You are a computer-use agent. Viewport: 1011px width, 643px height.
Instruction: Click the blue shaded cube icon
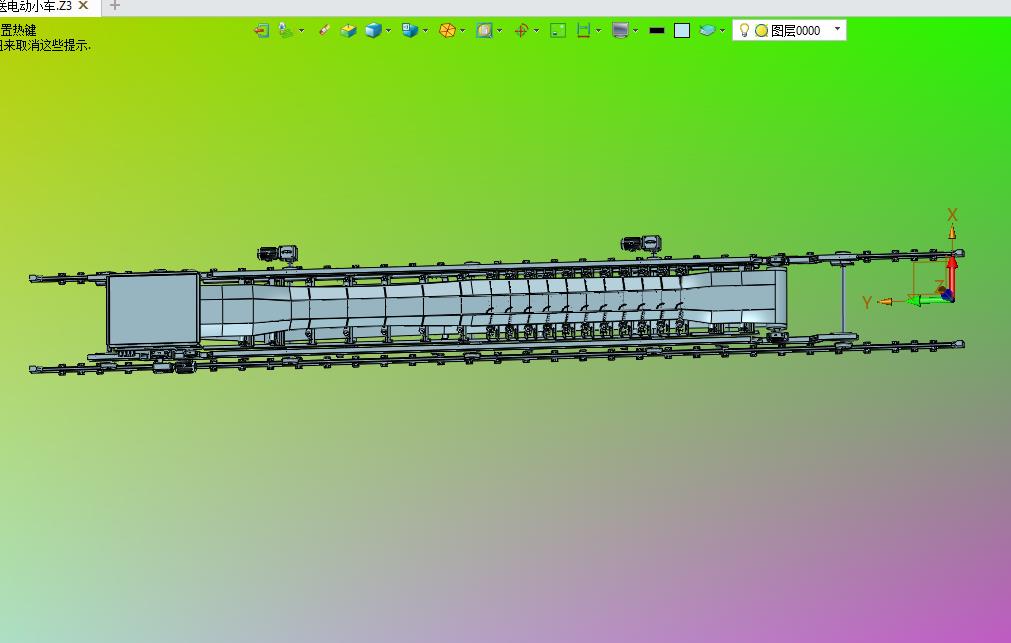pyautogui.click(x=373, y=30)
